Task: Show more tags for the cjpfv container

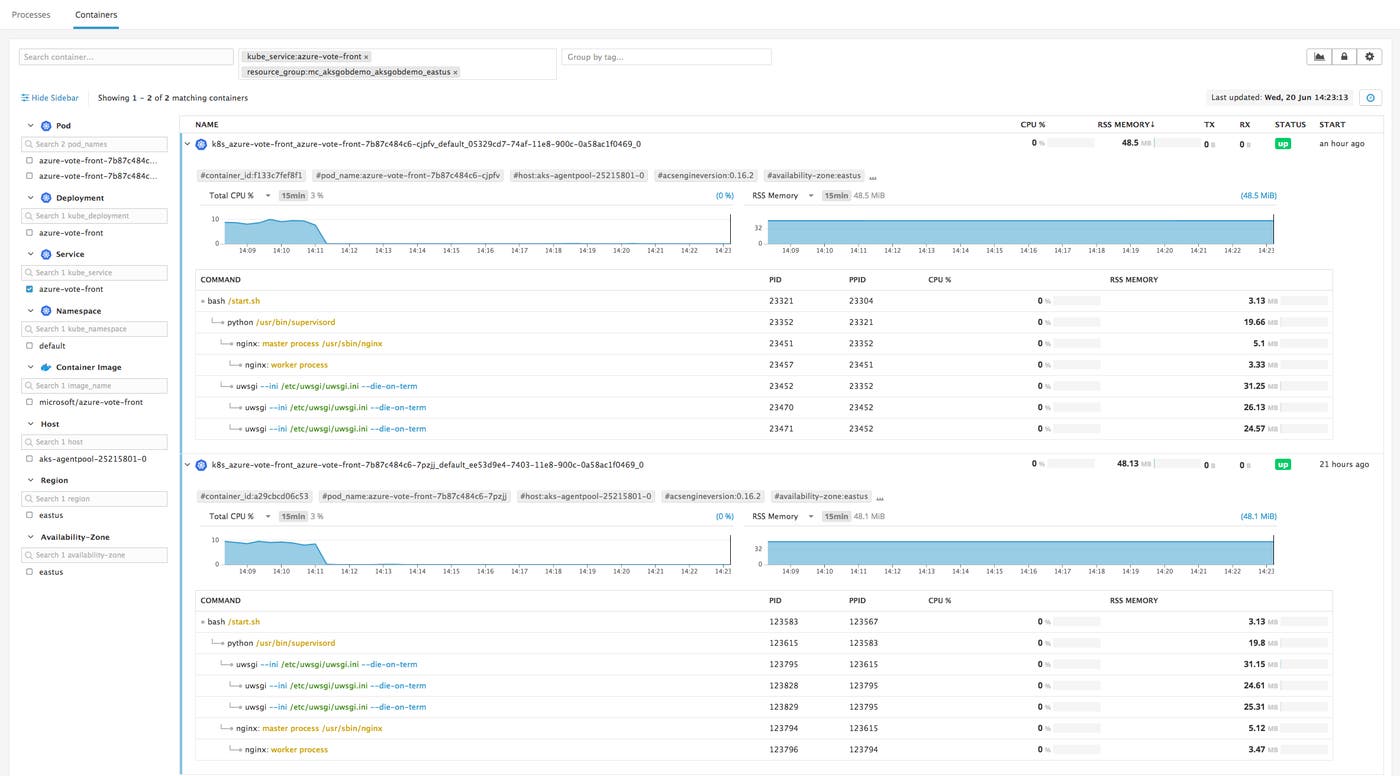Action: tap(873, 176)
